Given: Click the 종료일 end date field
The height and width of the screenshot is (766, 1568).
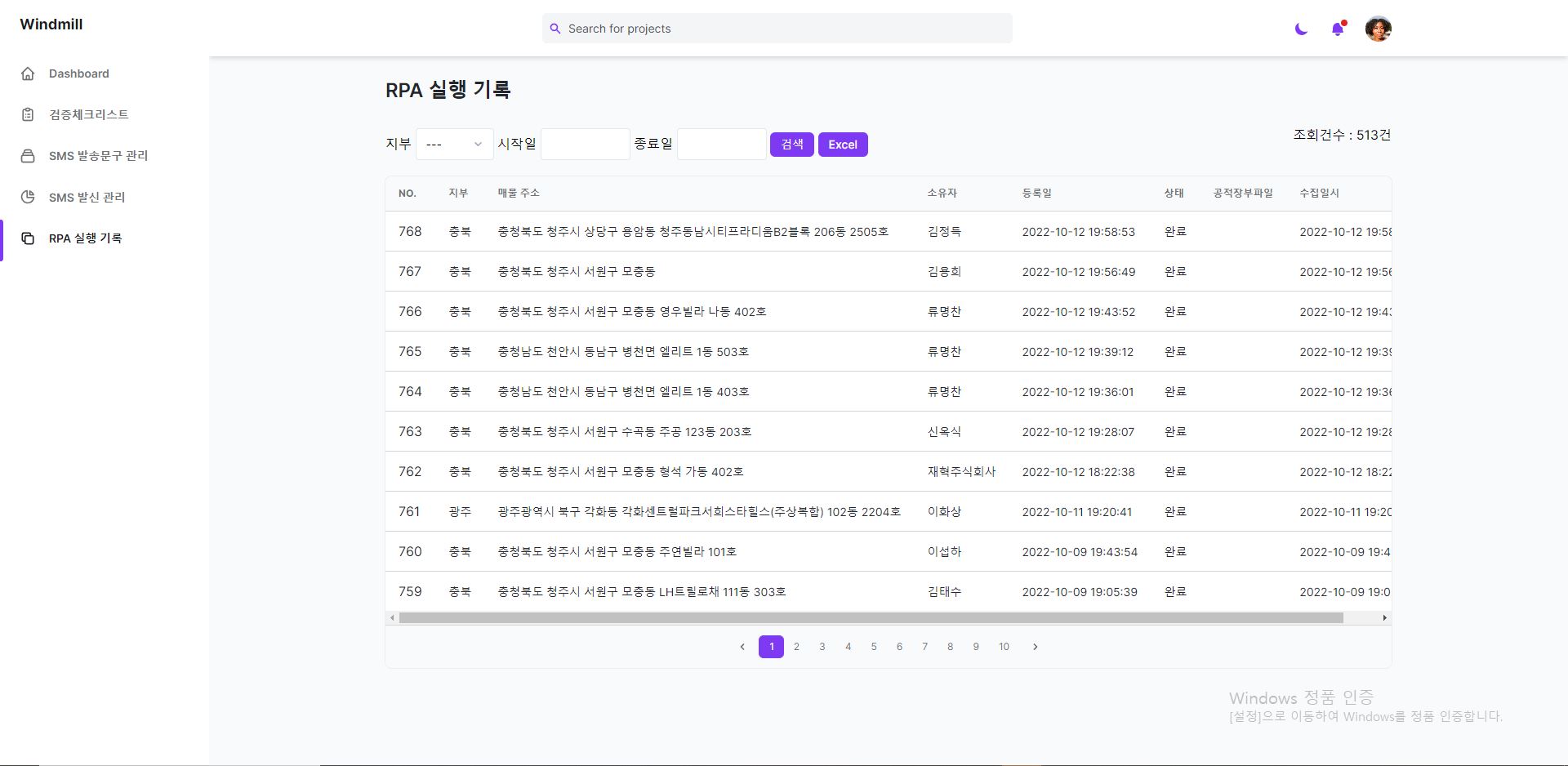Looking at the screenshot, I should (x=721, y=145).
